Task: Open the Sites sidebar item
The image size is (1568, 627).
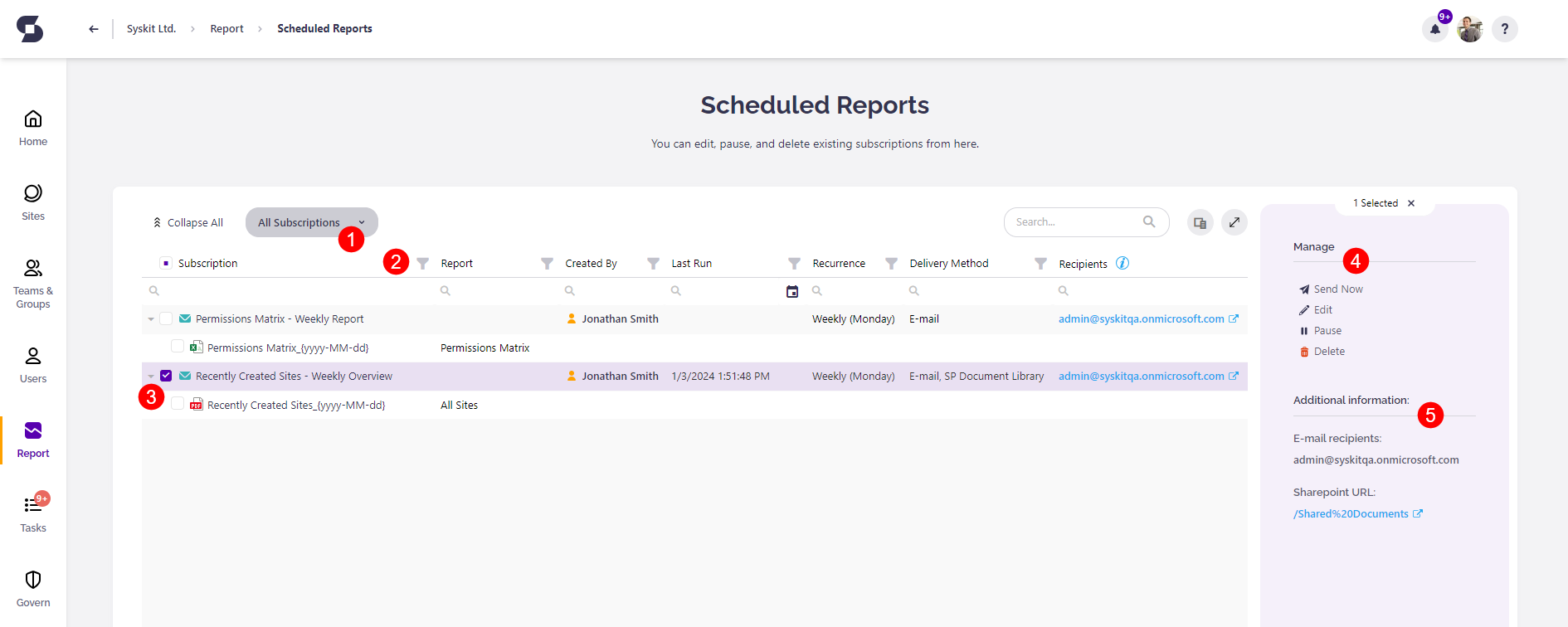Action: 33,203
